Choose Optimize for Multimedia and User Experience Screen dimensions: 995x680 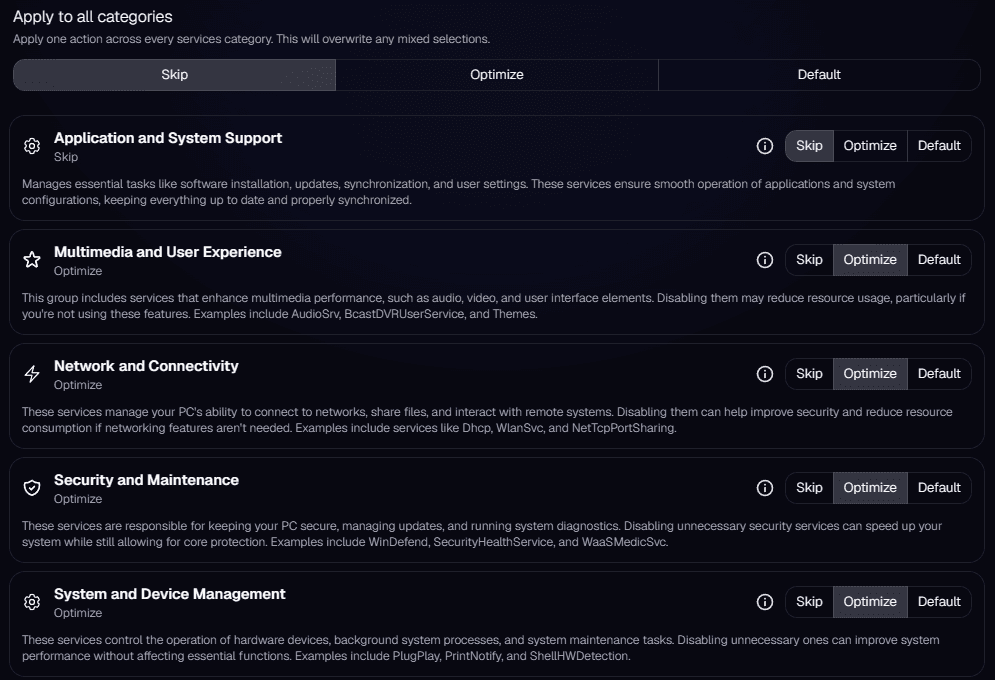[870, 260]
